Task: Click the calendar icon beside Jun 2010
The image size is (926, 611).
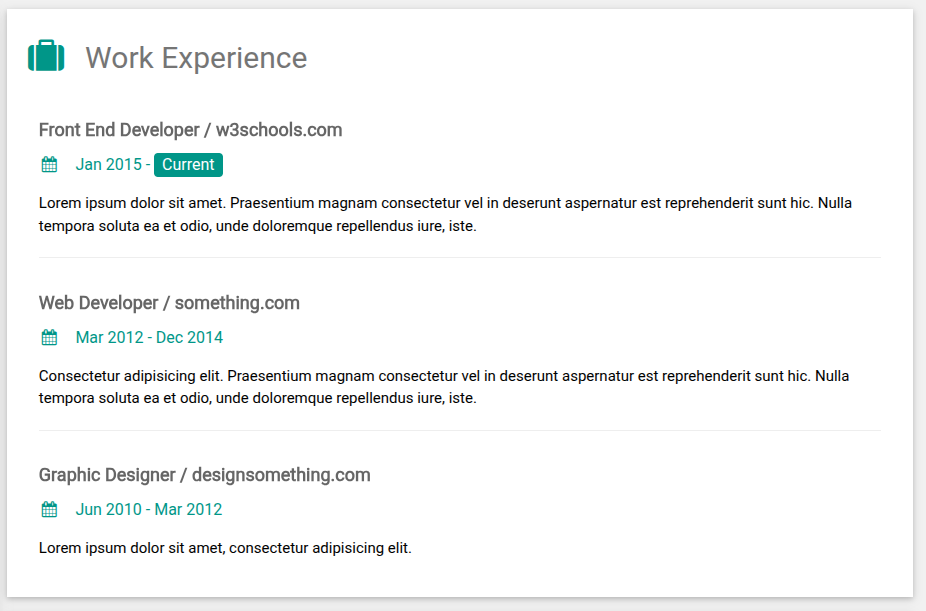Action: point(49,510)
